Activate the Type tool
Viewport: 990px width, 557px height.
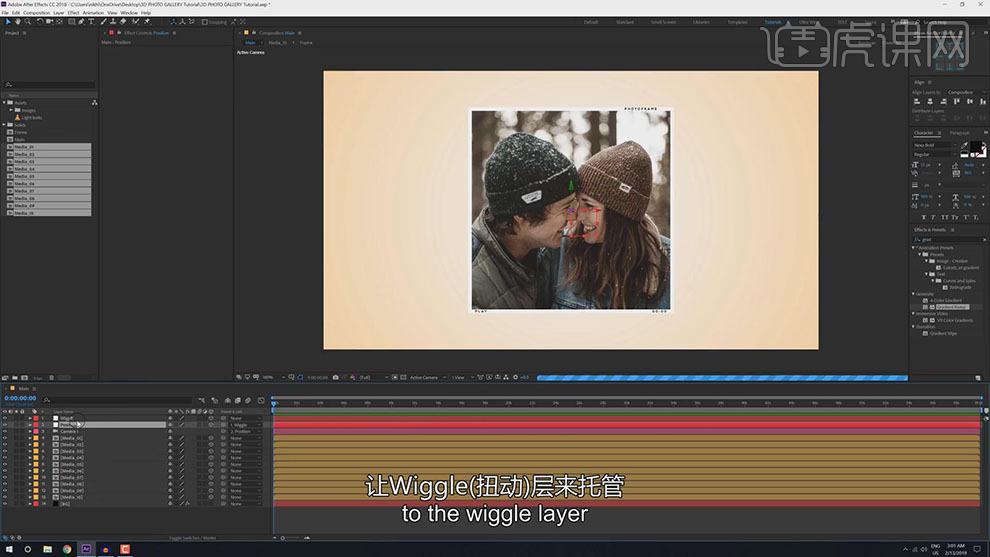[92, 21]
